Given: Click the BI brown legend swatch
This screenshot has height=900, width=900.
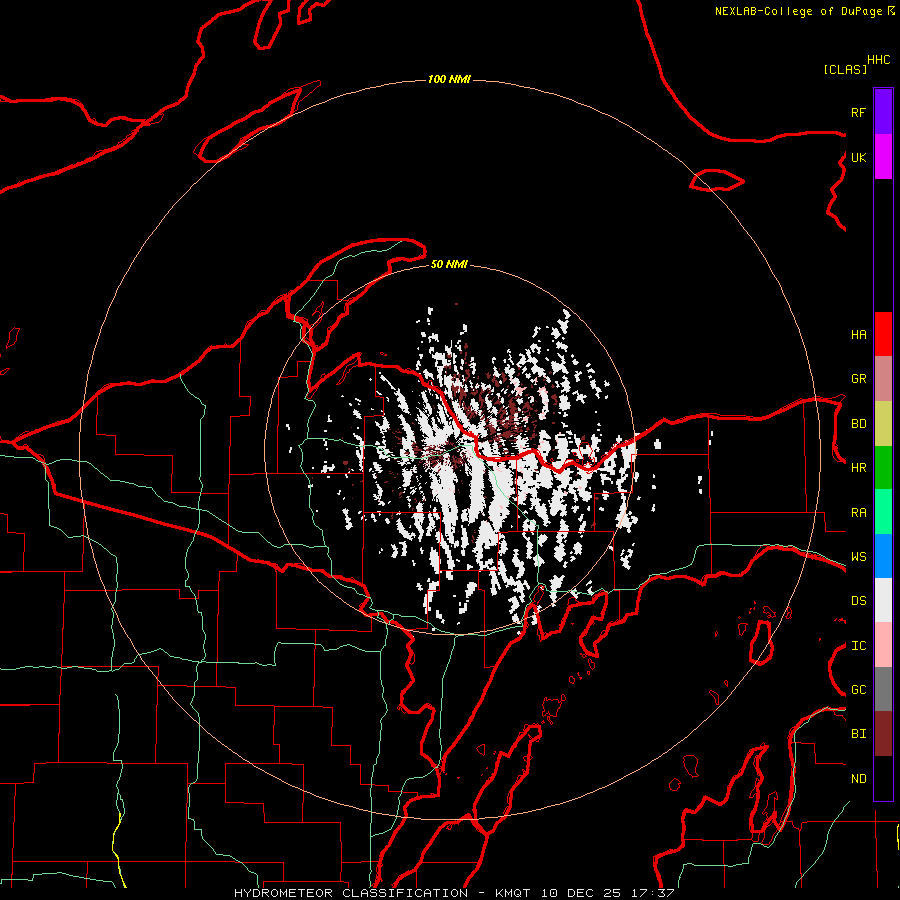Looking at the screenshot, I should click(883, 734).
